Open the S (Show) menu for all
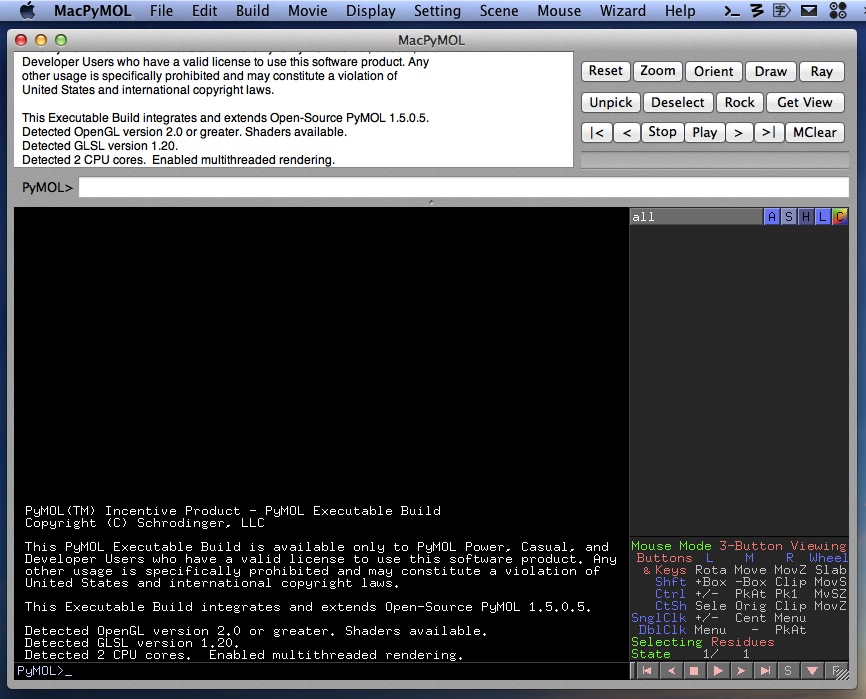 (789, 217)
